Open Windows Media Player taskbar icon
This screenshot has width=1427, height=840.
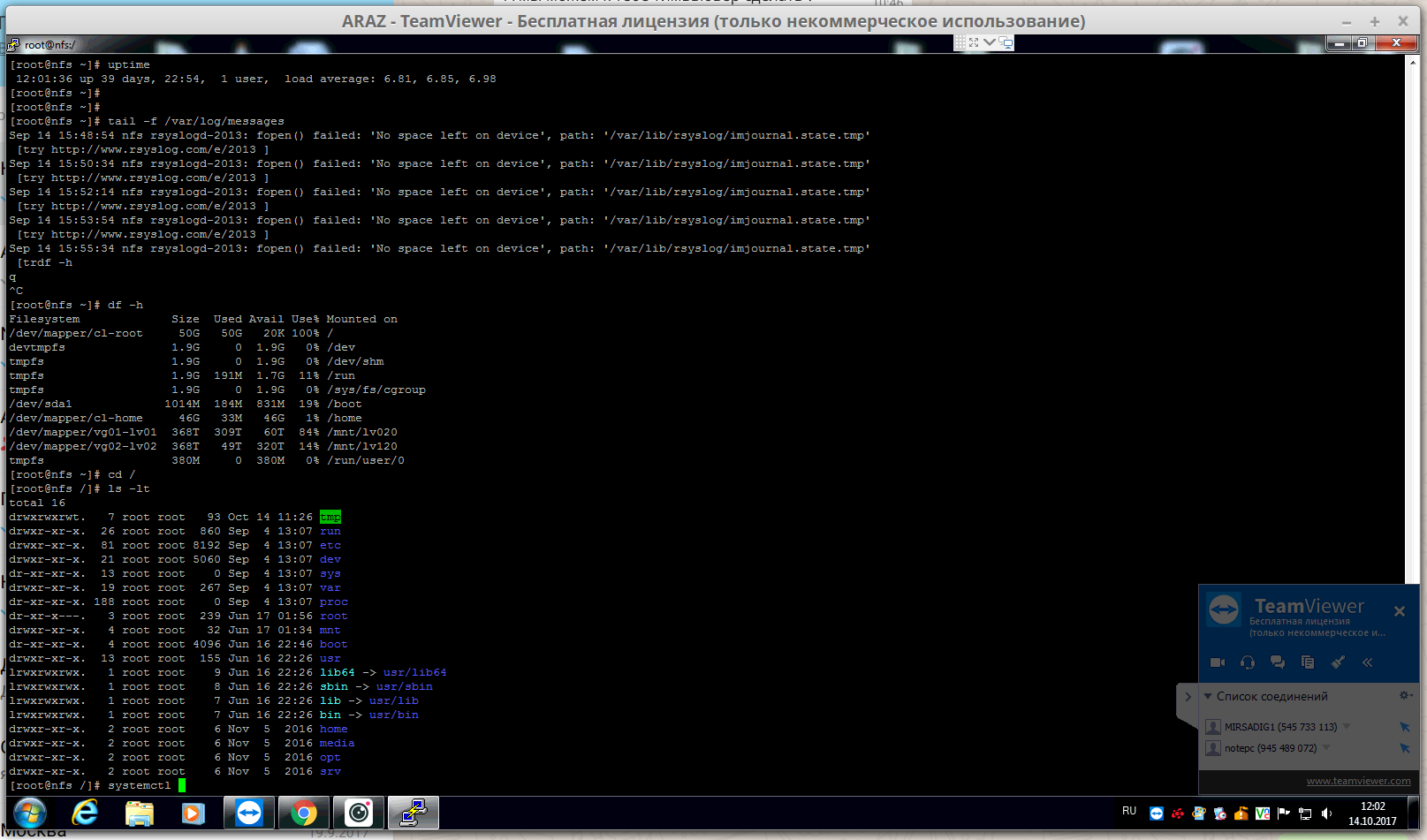[x=193, y=814]
